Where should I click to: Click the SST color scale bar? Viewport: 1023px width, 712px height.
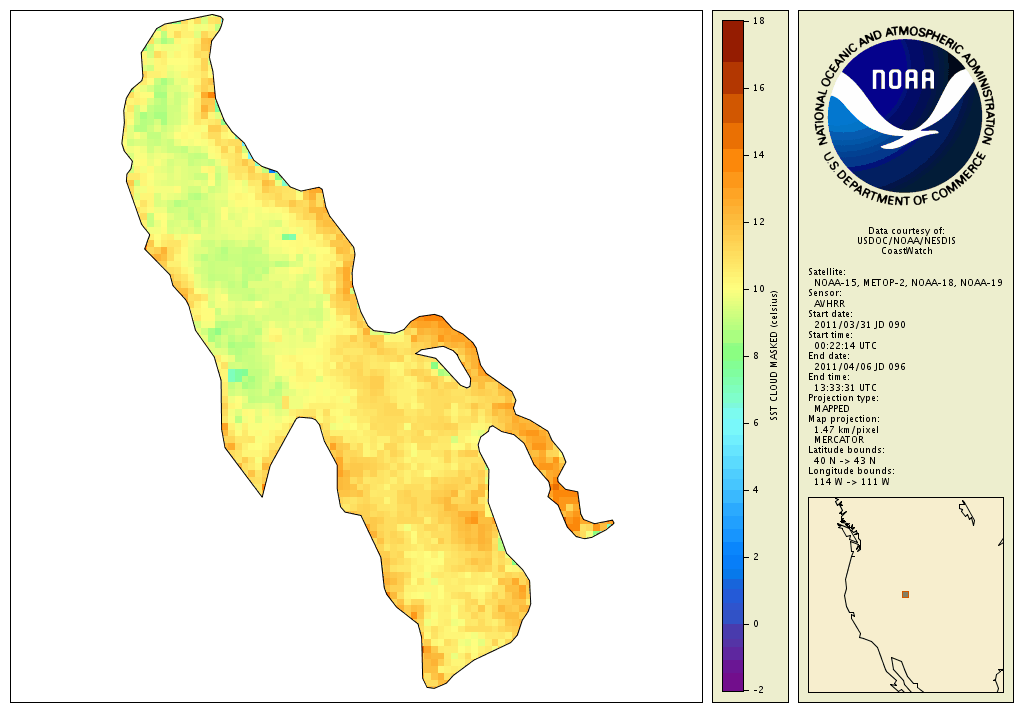click(x=733, y=355)
